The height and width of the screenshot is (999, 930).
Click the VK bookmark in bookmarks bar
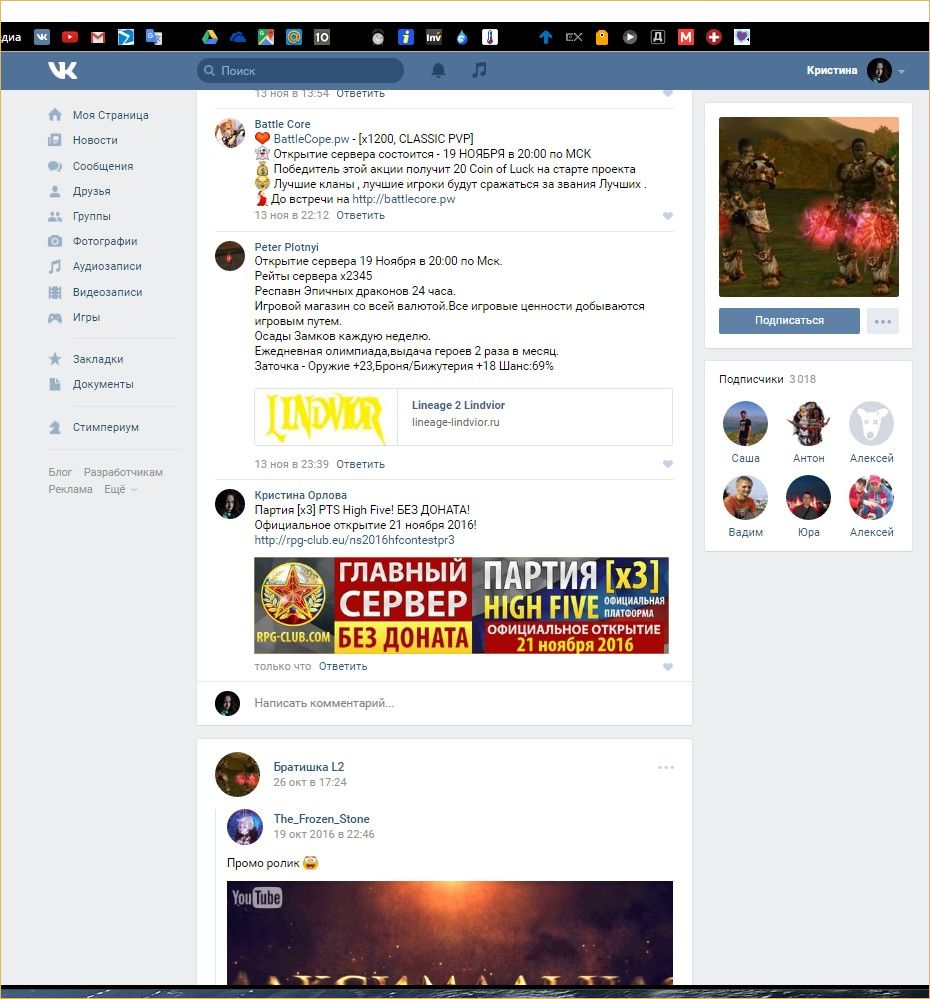[42, 37]
